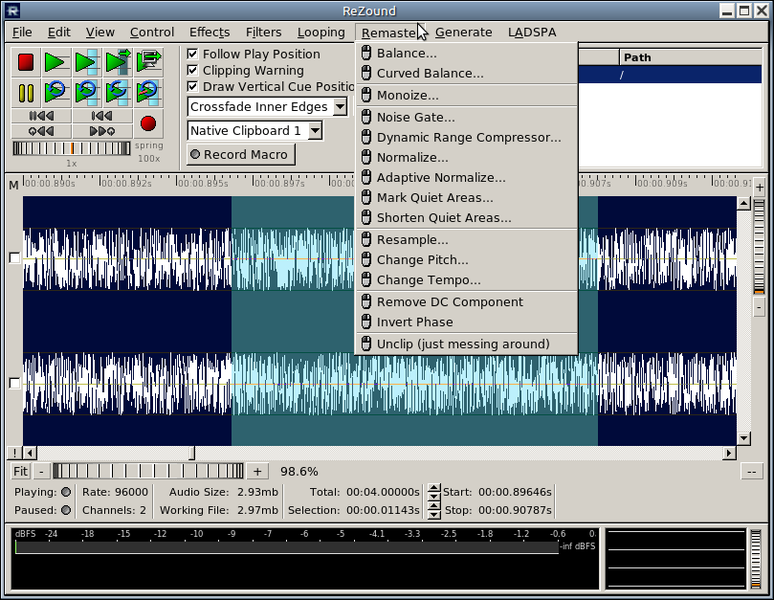Image resolution: width=774 pixels, height=600 pixels.
Task: Click Play selection once button
Action: coord(86,62)
